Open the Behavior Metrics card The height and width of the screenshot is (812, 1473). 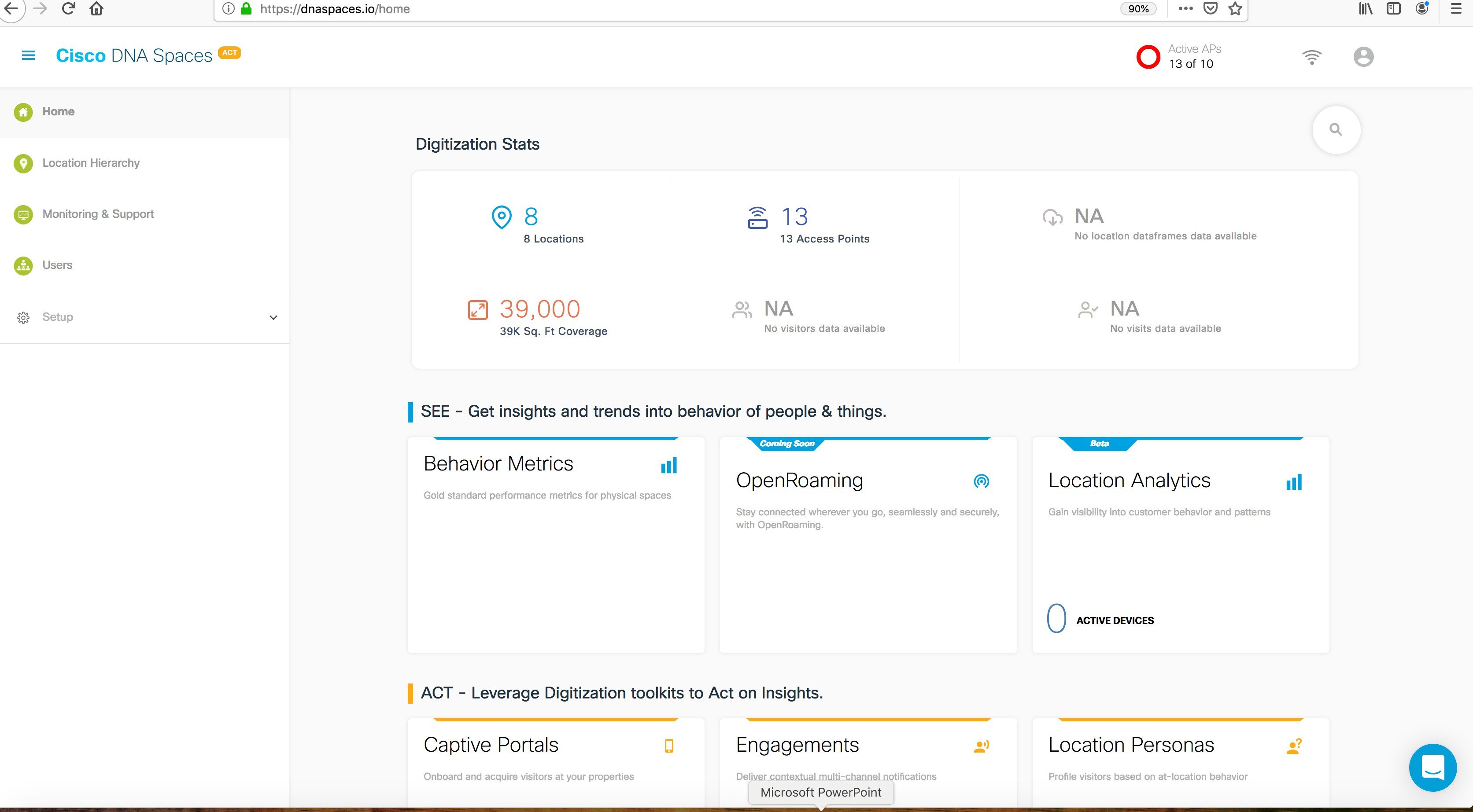click(x=556, y=545)
